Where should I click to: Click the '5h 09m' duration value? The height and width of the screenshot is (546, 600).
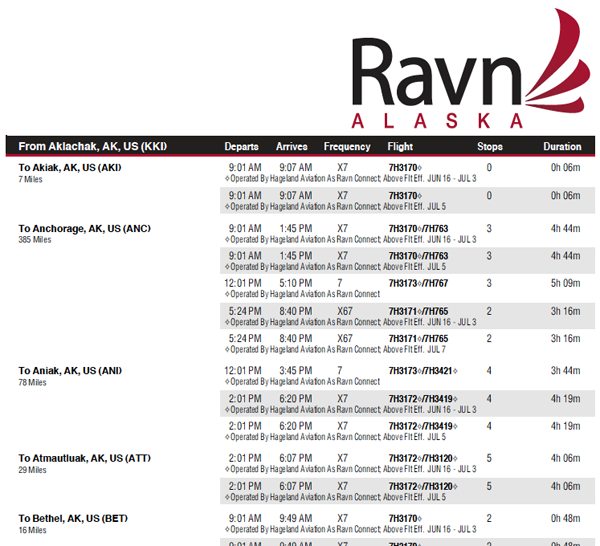click(565, 283)
